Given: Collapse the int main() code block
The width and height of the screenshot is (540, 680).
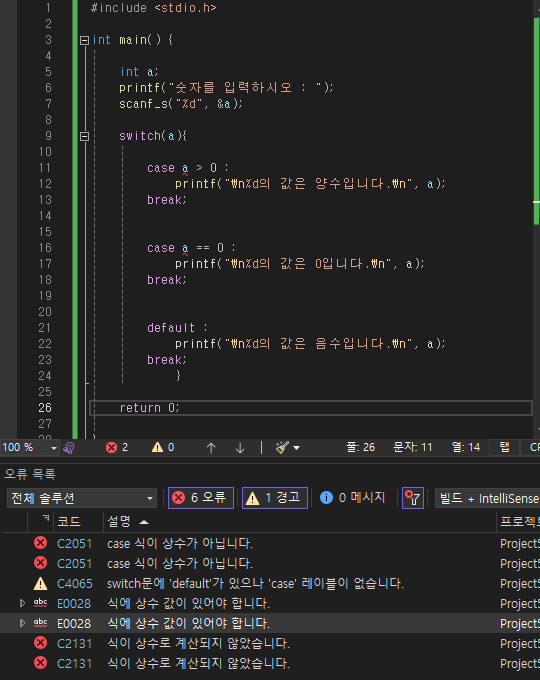Looking at the screenshot, I should point(85,40).
